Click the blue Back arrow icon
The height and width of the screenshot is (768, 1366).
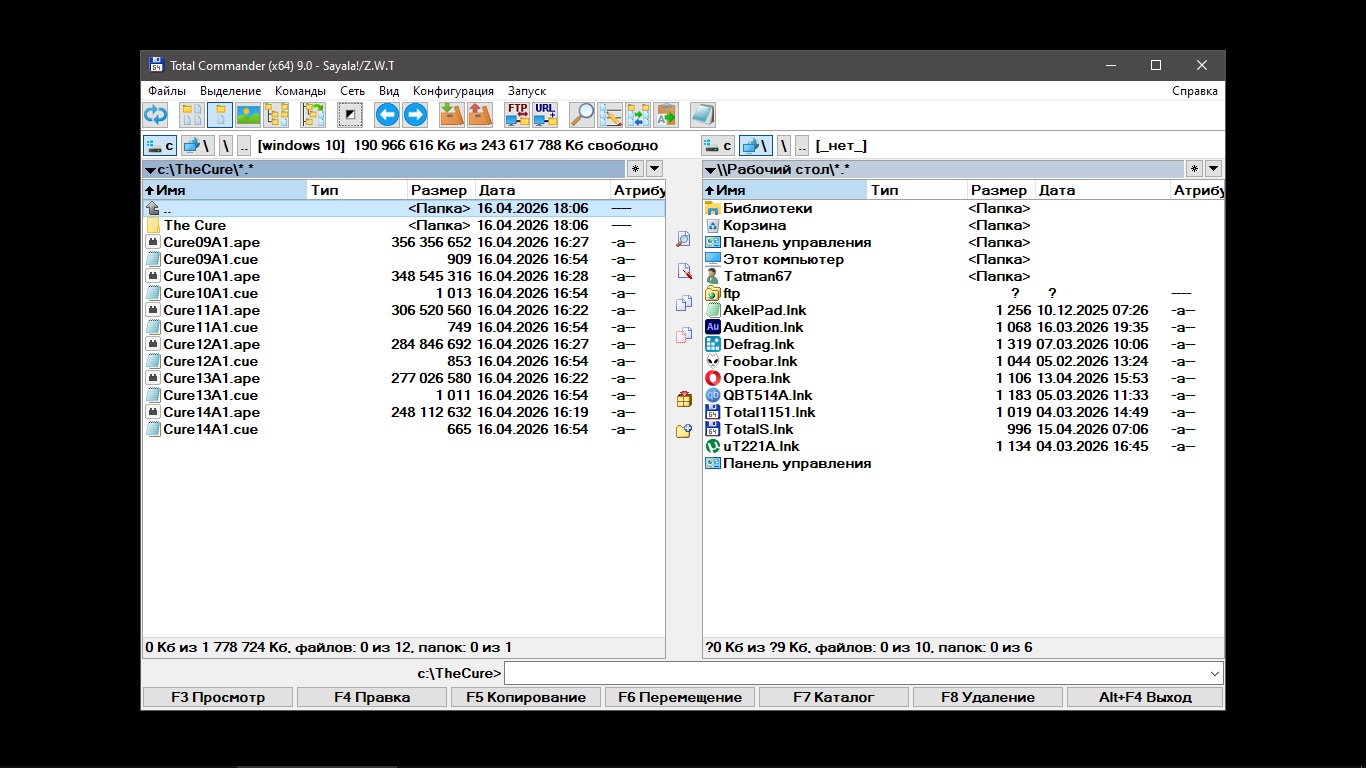(x=387, y=115)
